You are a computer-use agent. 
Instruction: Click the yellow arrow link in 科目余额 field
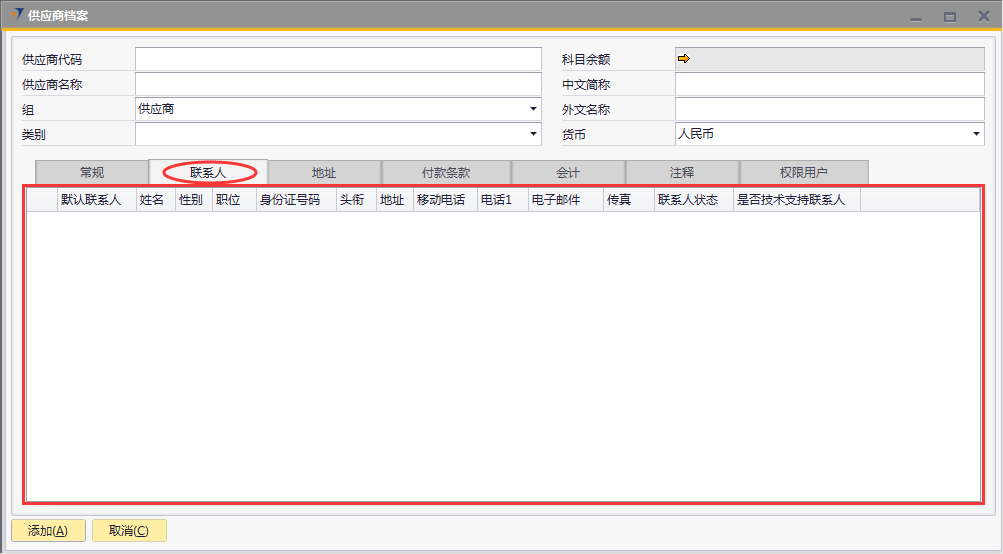684,59
